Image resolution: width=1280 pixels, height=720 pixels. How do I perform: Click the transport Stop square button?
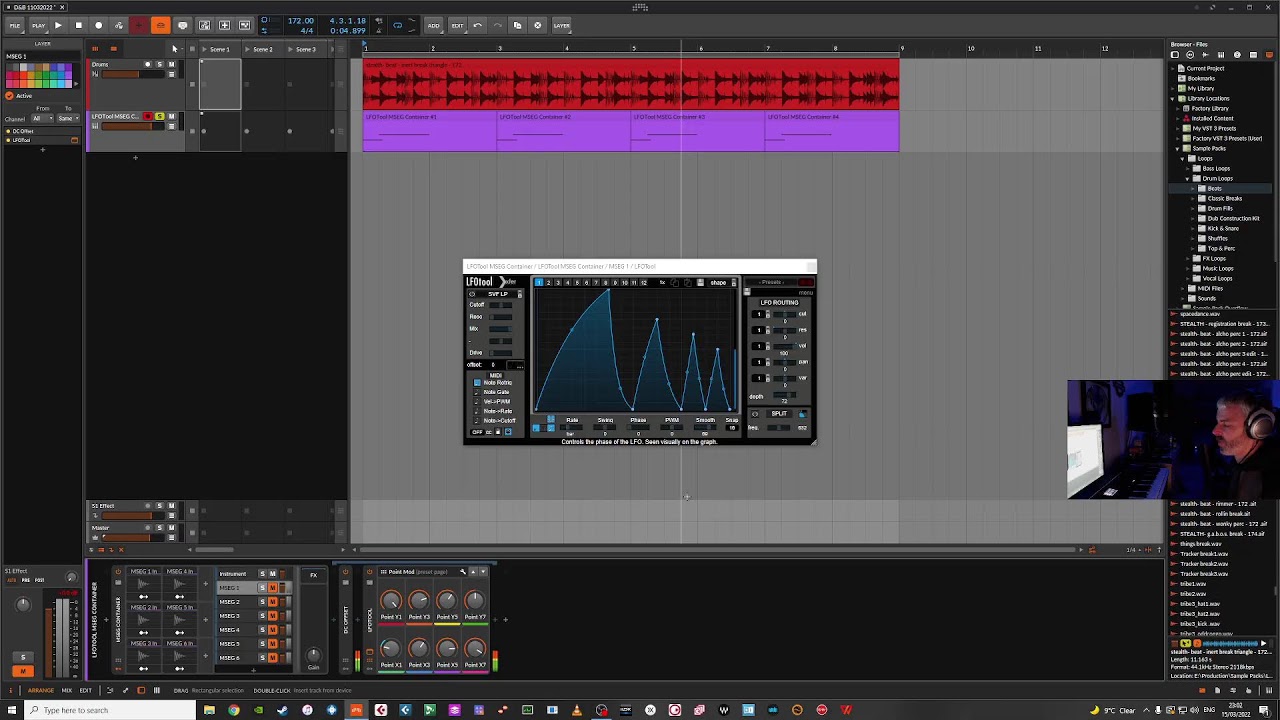[78, 25]
